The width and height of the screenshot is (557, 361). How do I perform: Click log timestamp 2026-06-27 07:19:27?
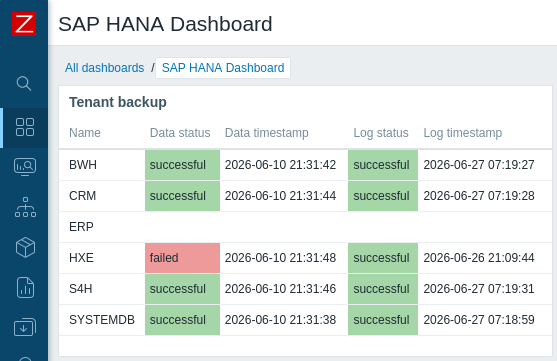[x=479, y=165]
